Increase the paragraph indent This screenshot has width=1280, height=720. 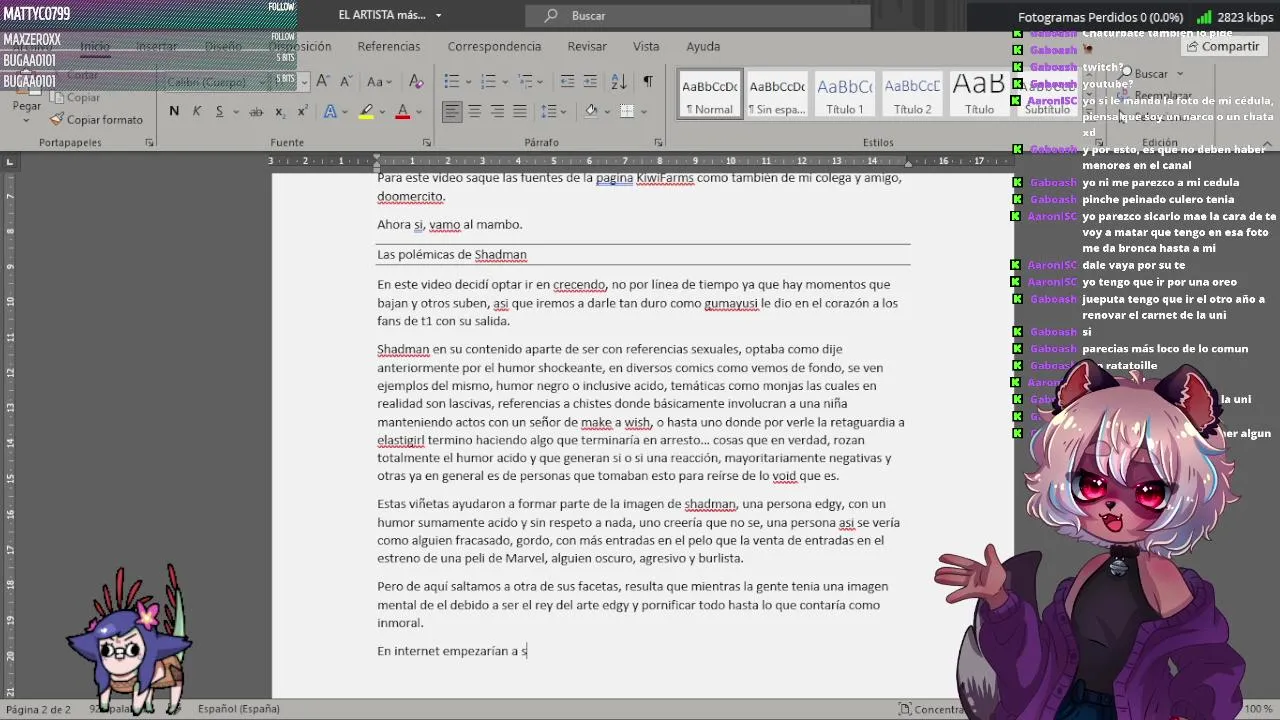coord(591,82)
